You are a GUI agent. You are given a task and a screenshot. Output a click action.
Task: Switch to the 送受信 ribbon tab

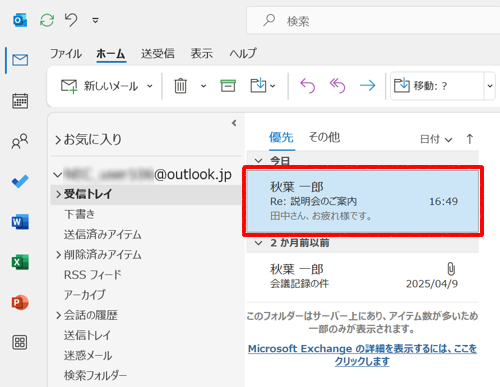pyautogui.click(x=158, y=53)
